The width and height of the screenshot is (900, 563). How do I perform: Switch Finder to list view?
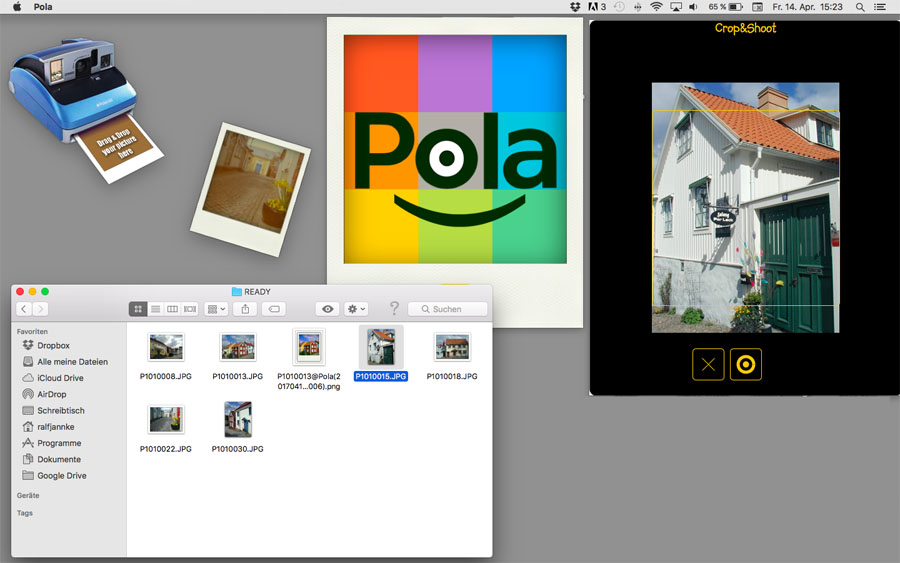point(155,309)
